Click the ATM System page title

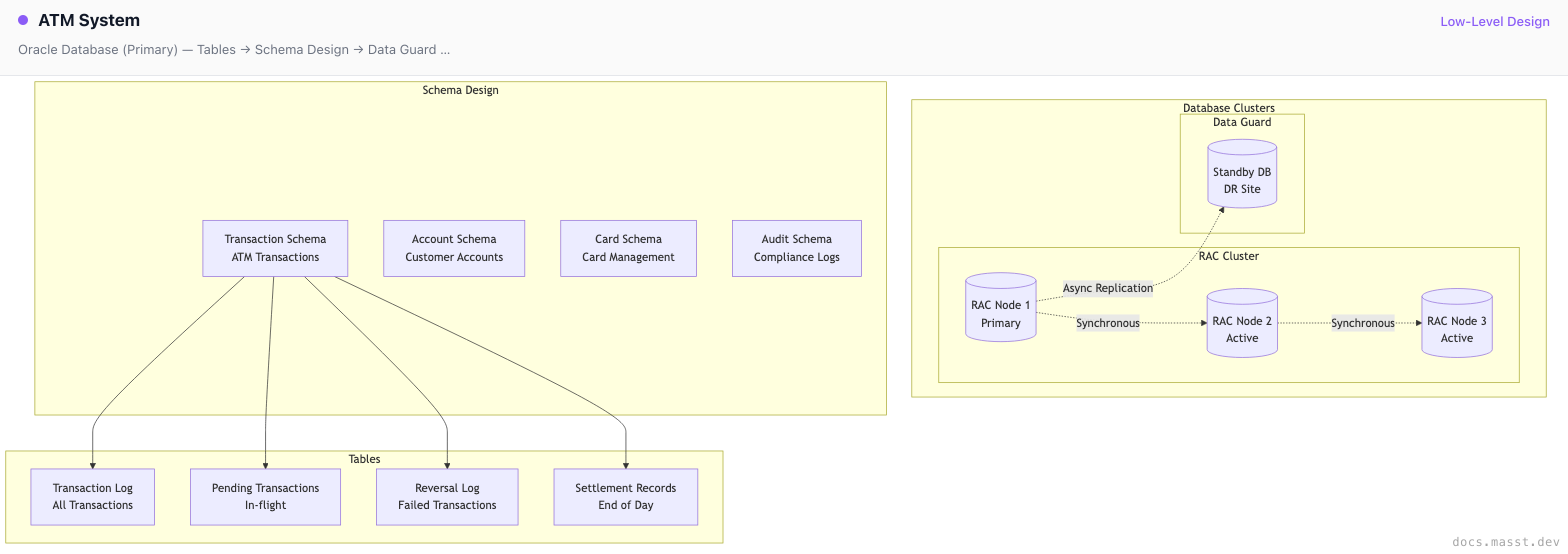89,20
